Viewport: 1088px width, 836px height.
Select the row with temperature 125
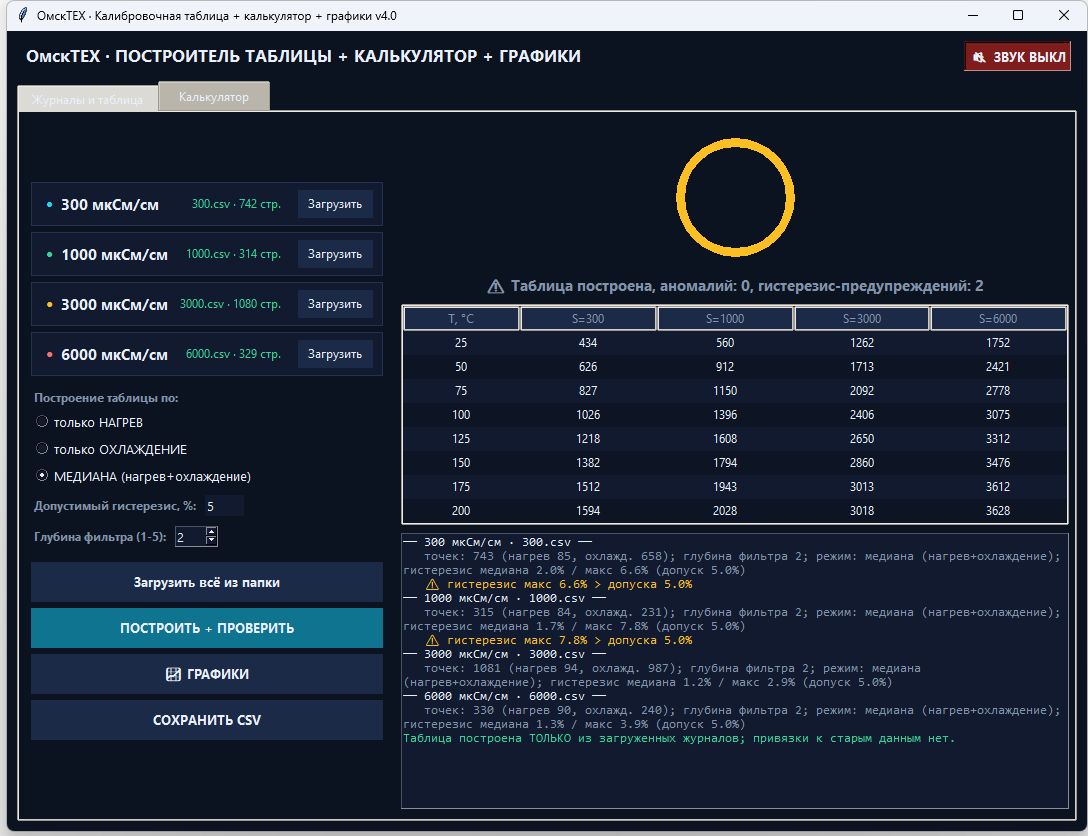click(735, 438)
